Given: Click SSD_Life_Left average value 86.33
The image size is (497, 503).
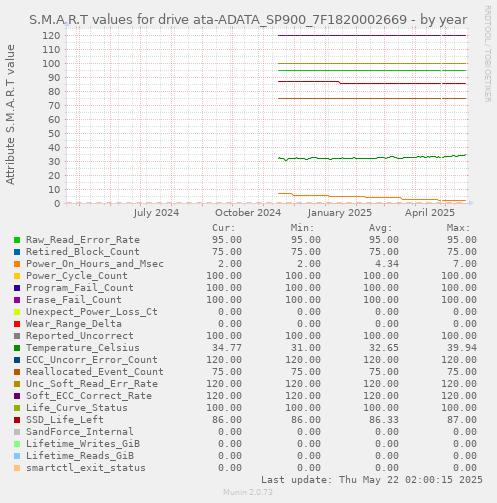Looking at the screenshot, I should click(x=384, y=420).
